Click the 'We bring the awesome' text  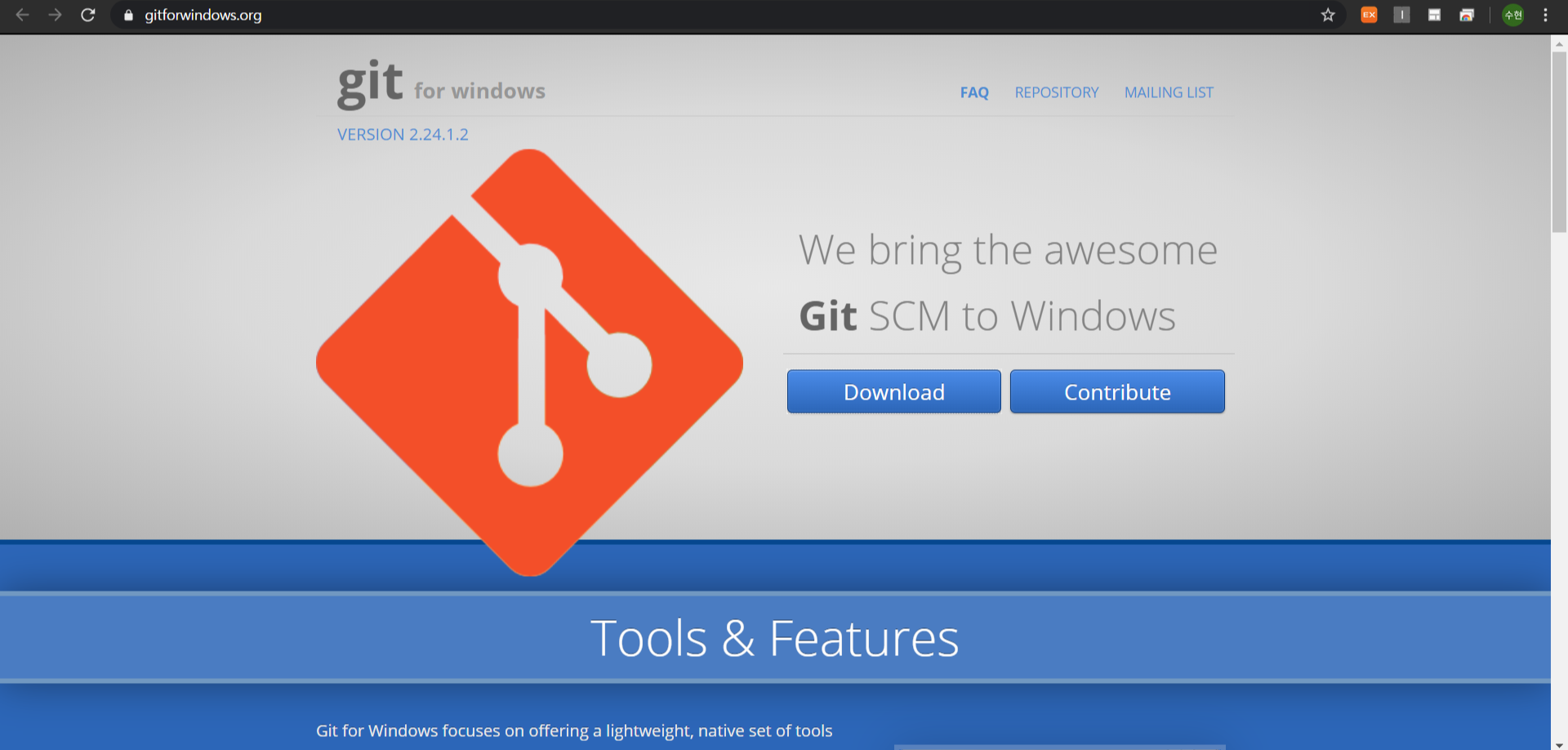click(x=1008, y=250)
